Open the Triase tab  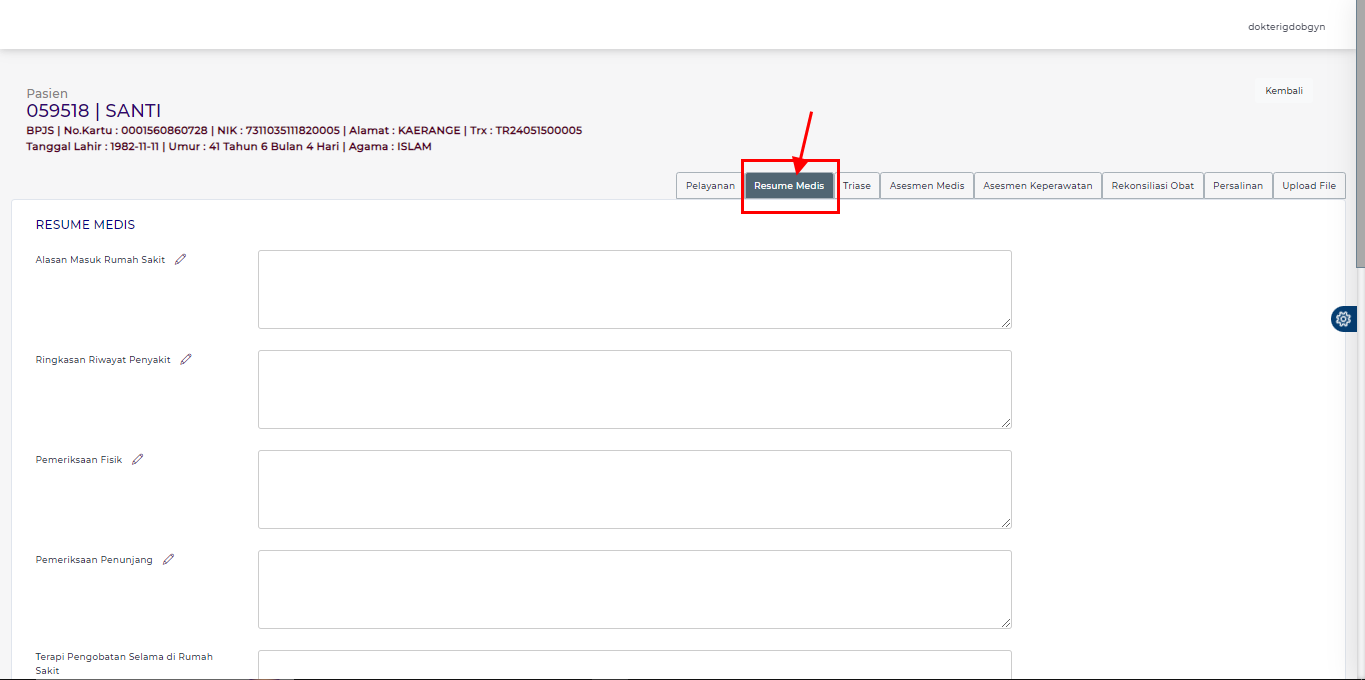[x=857, y=186]
